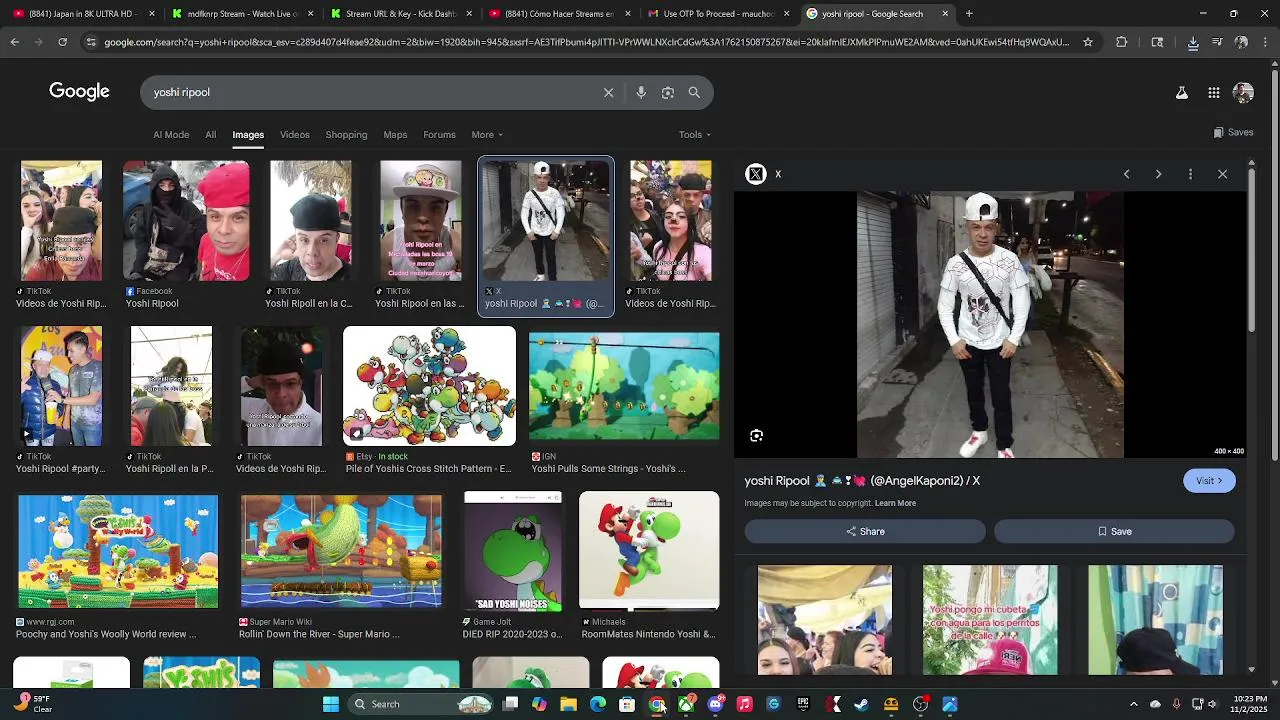Open the Chrome three-dot menu

coord(1267,42)
